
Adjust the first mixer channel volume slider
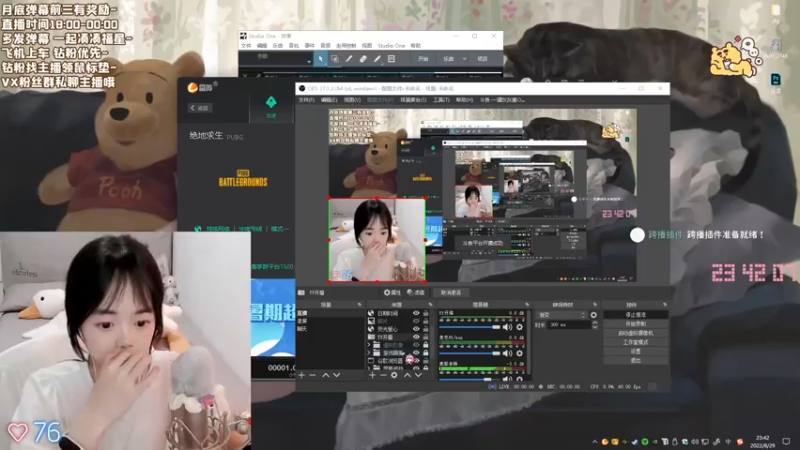coord(470,327)
